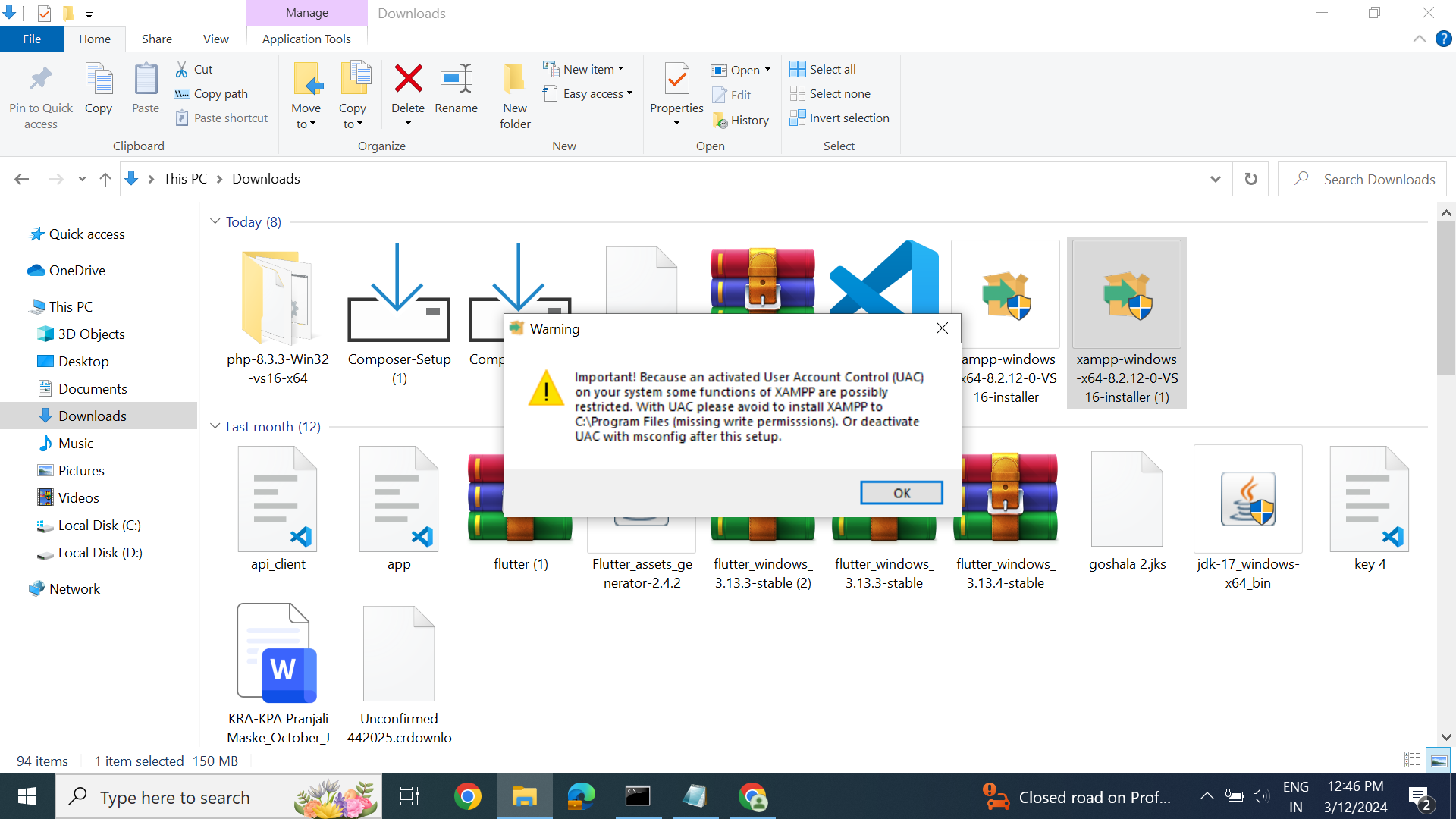Select the jdk-17_windows-x64_bin file

tap(1247, 519)
